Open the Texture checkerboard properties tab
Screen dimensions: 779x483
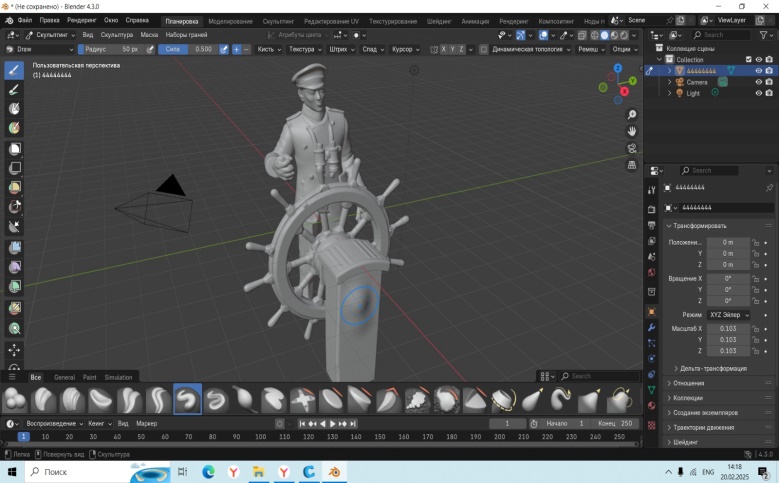651,425
